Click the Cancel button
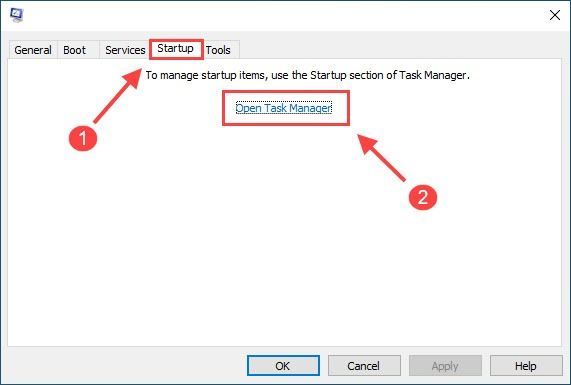 [x=364, y=365]
